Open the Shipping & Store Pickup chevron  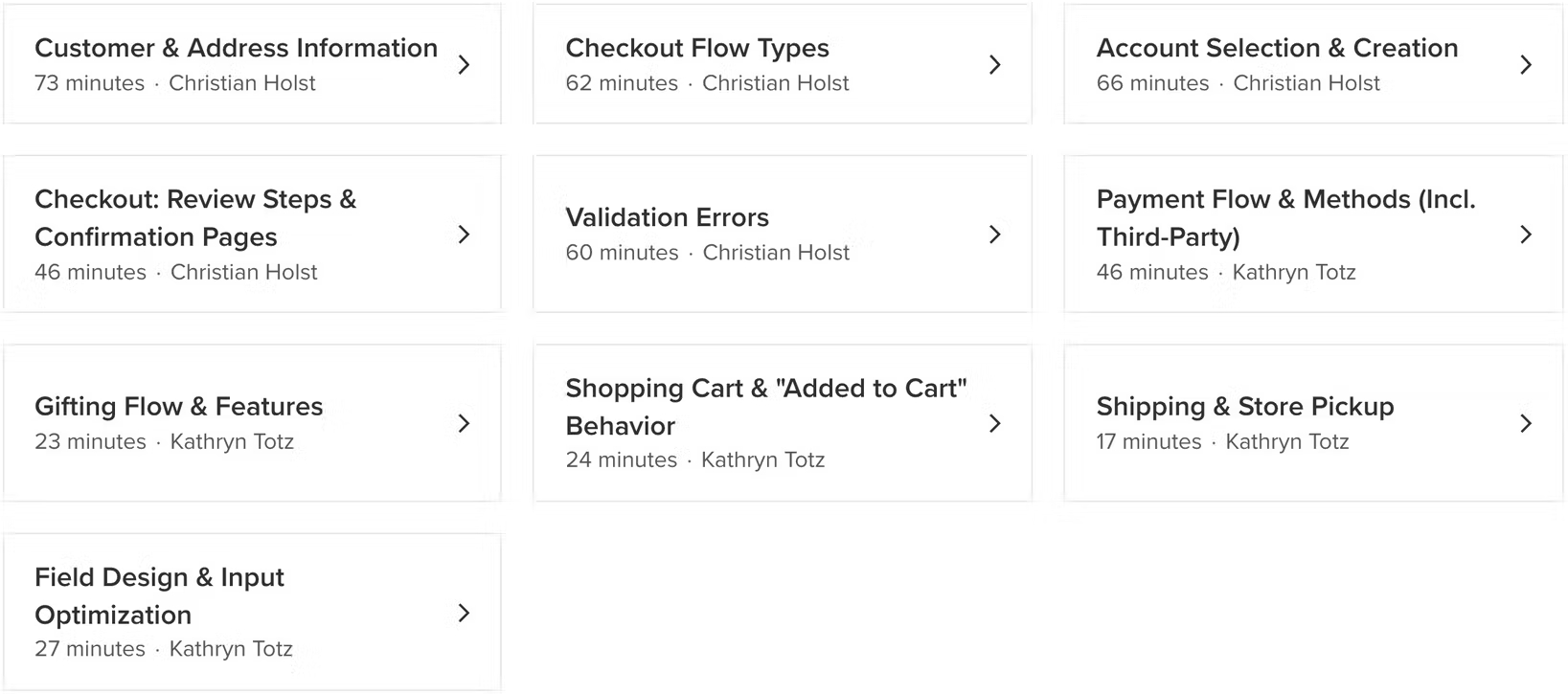[1528, 422]
